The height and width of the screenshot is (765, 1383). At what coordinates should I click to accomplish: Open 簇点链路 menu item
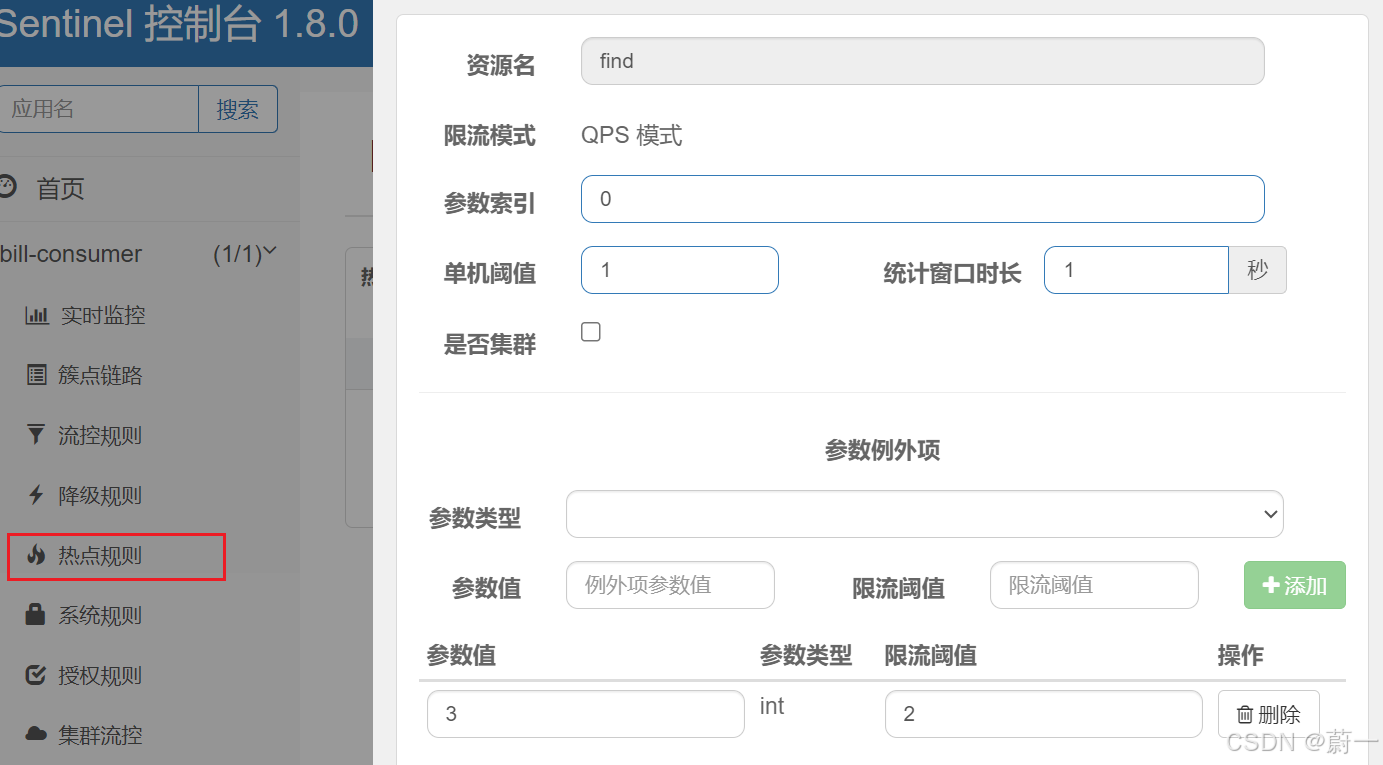100,376
